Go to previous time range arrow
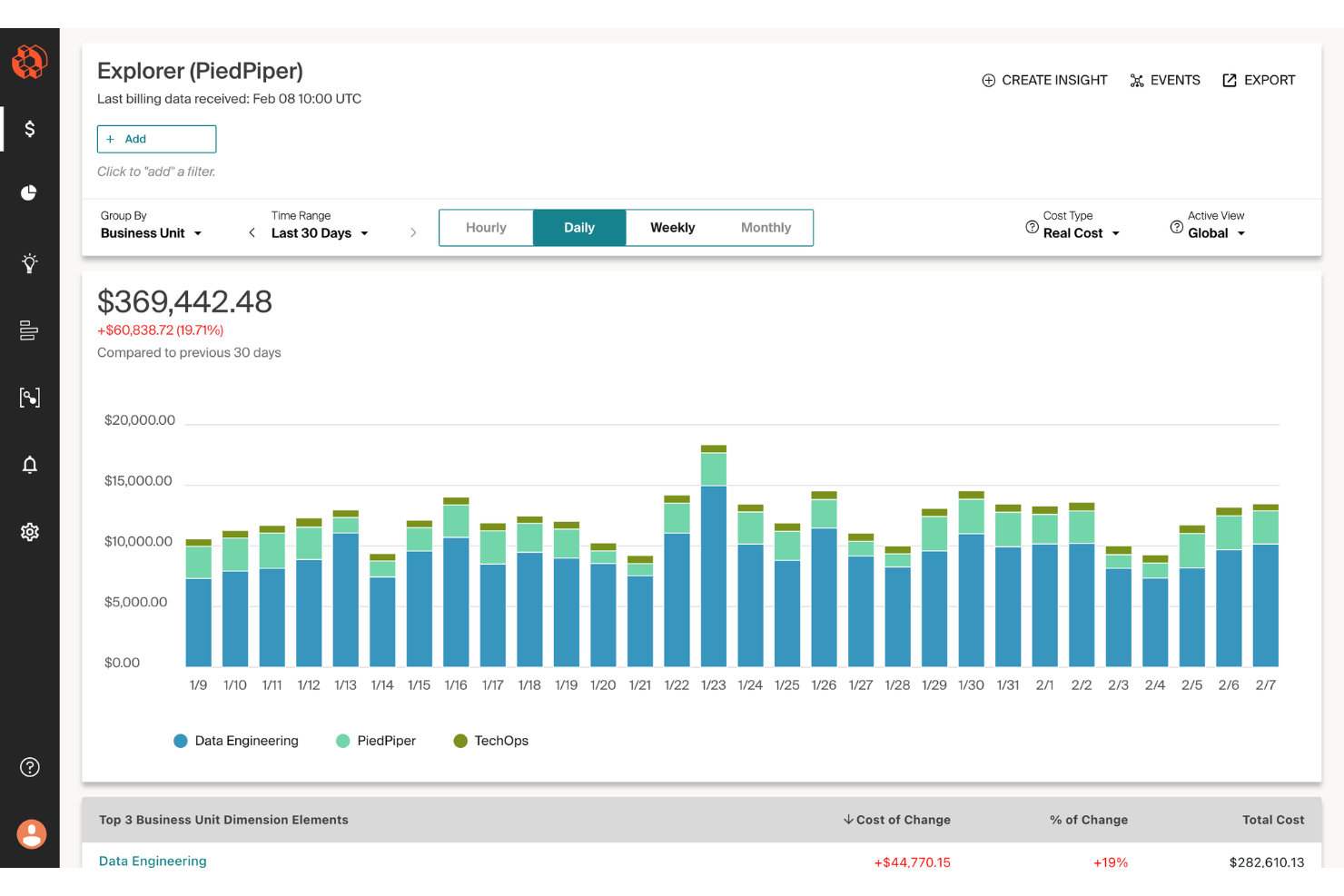 click(x=252, y=233)
